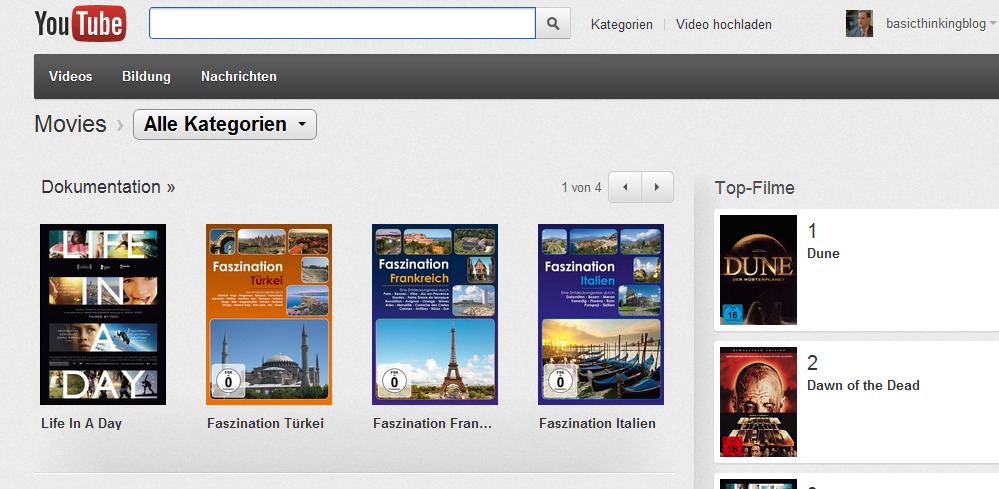Go to next Dokumentation page arrow
The height and width of the screenshot is (489, 999).
(657, 187)
